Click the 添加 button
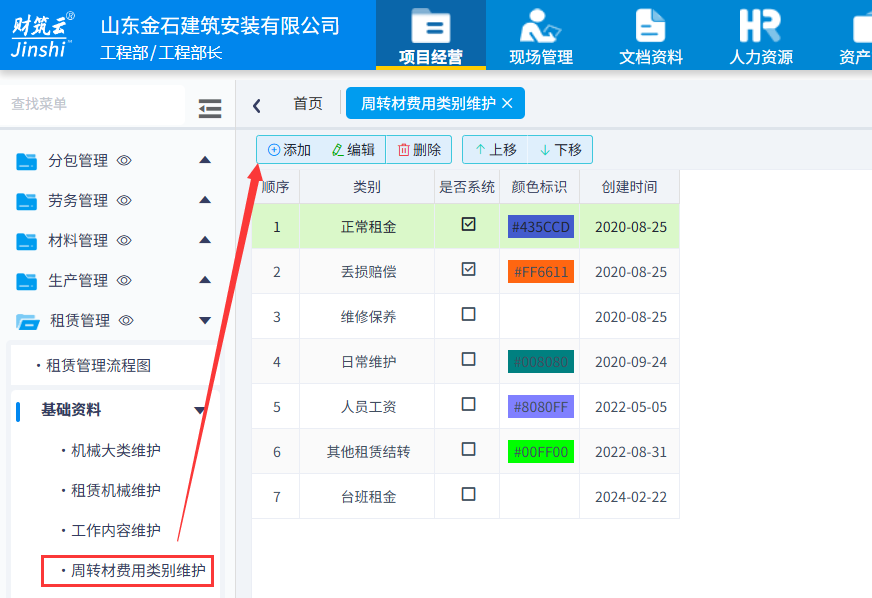This screenshot has width=872, height=598. pyautogui.click(x=289, y=150)
